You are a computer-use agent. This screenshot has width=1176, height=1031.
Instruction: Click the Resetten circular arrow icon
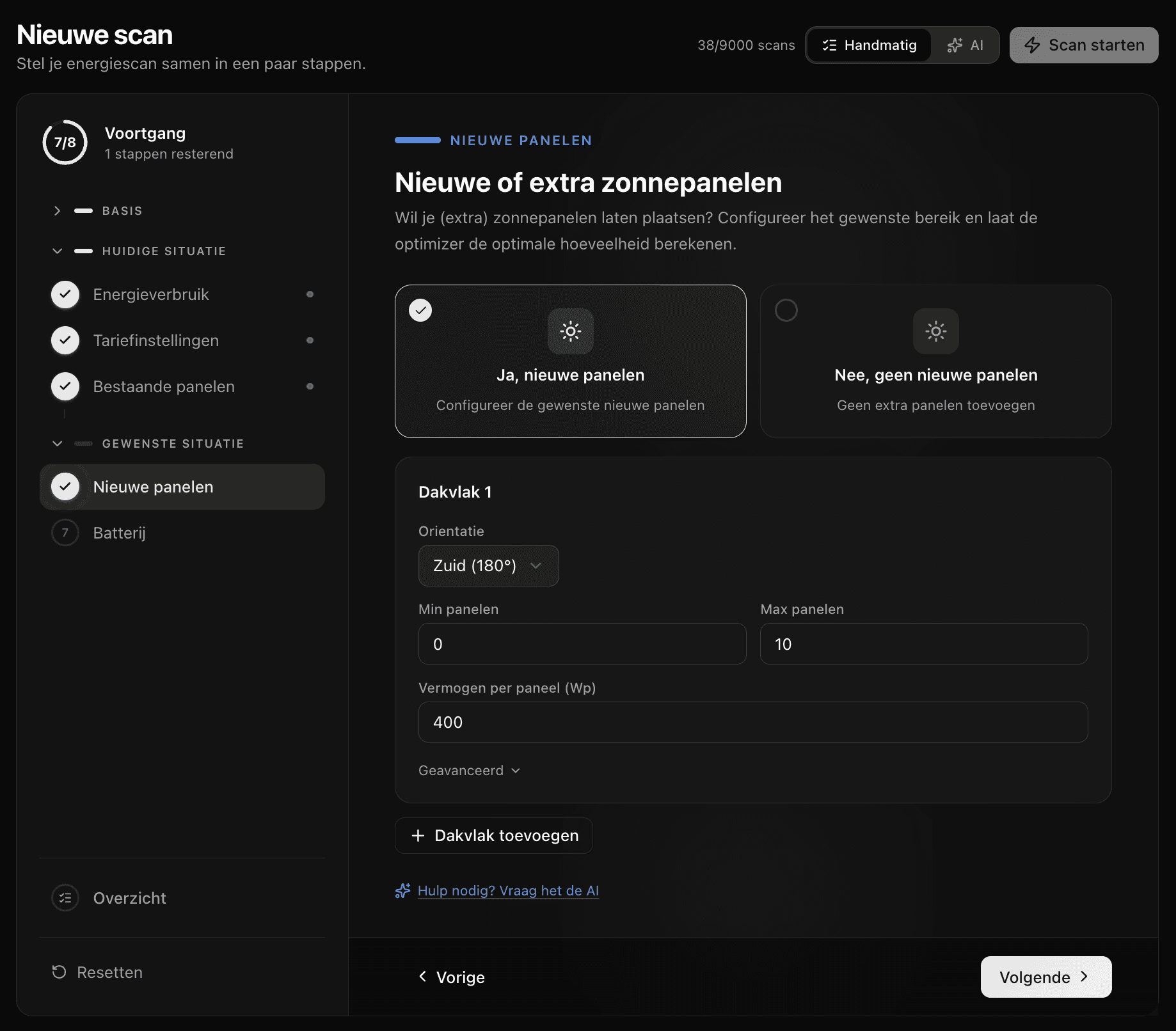click(59, 972)
